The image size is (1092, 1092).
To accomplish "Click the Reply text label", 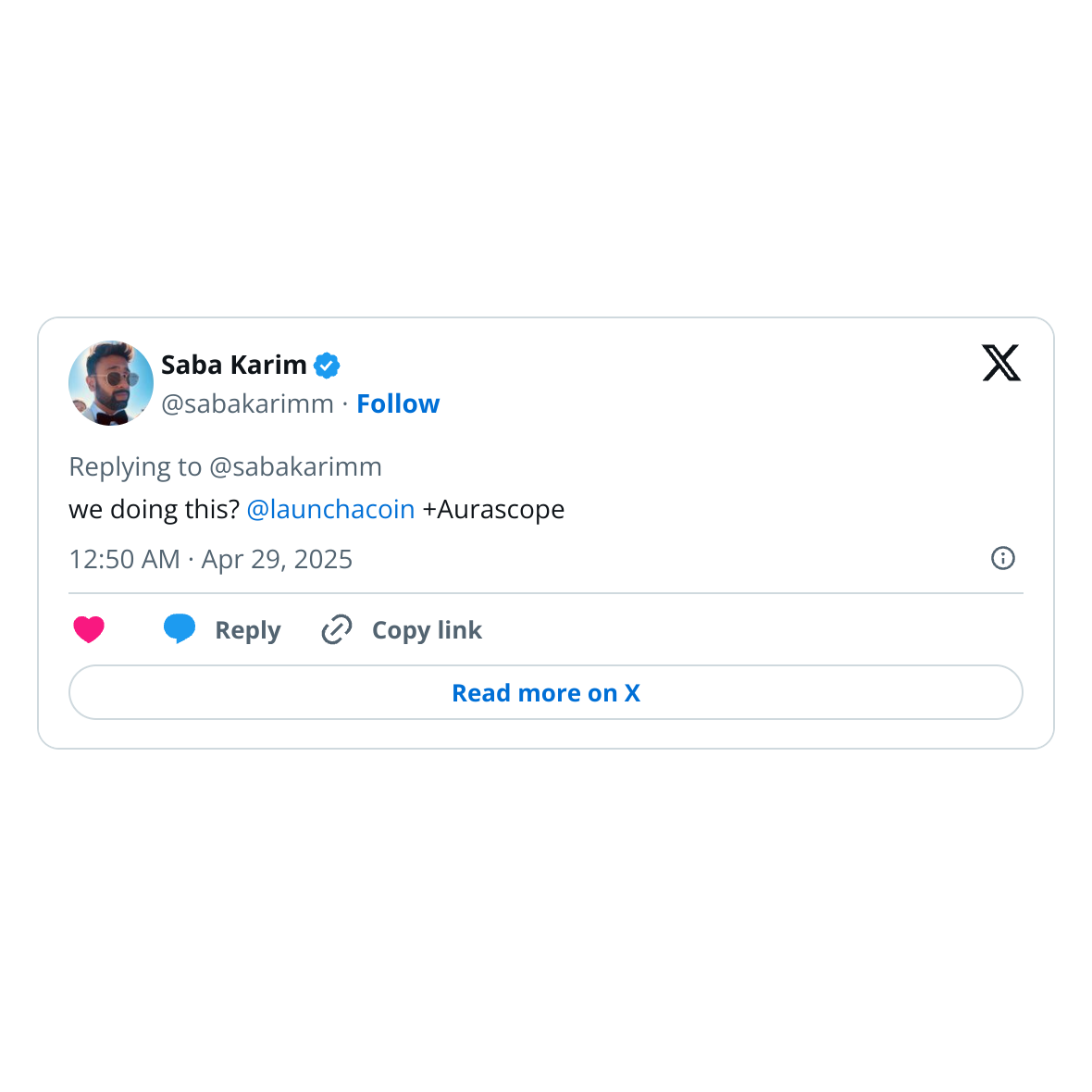I will pyautogui.click(x=247, y=630).
